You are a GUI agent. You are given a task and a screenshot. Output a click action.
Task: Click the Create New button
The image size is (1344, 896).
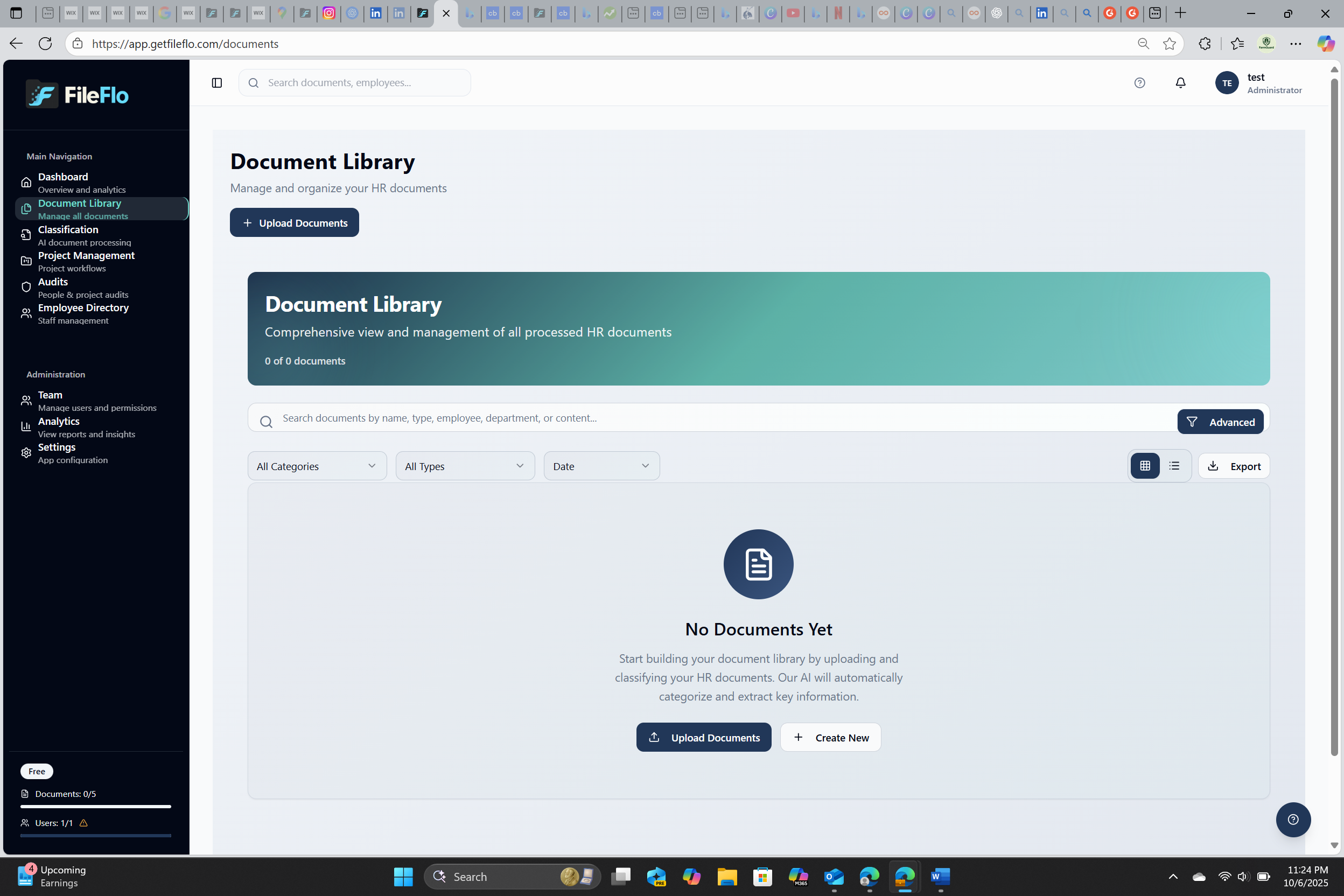point(830,737)
